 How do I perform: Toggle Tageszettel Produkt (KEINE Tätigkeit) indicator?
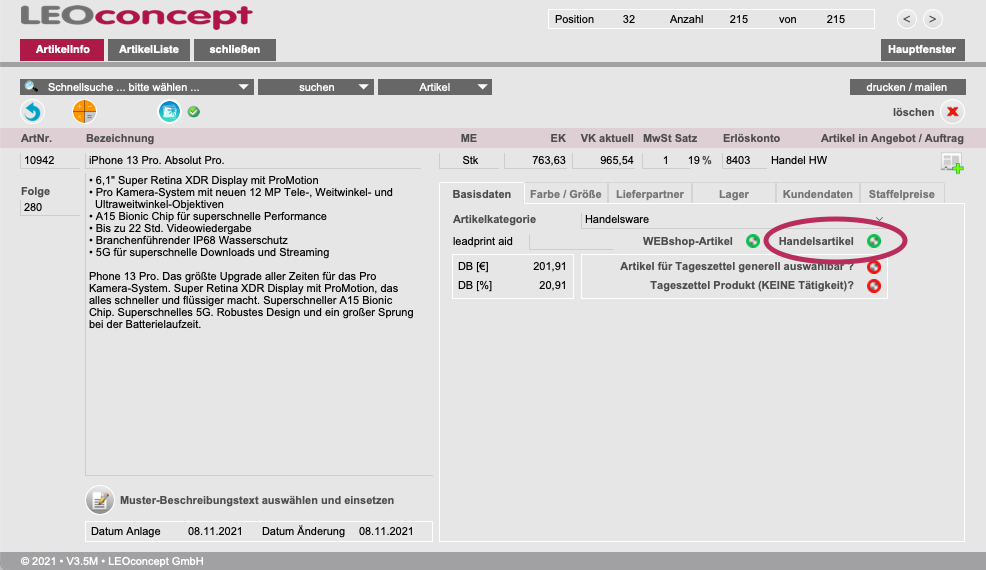874,286
